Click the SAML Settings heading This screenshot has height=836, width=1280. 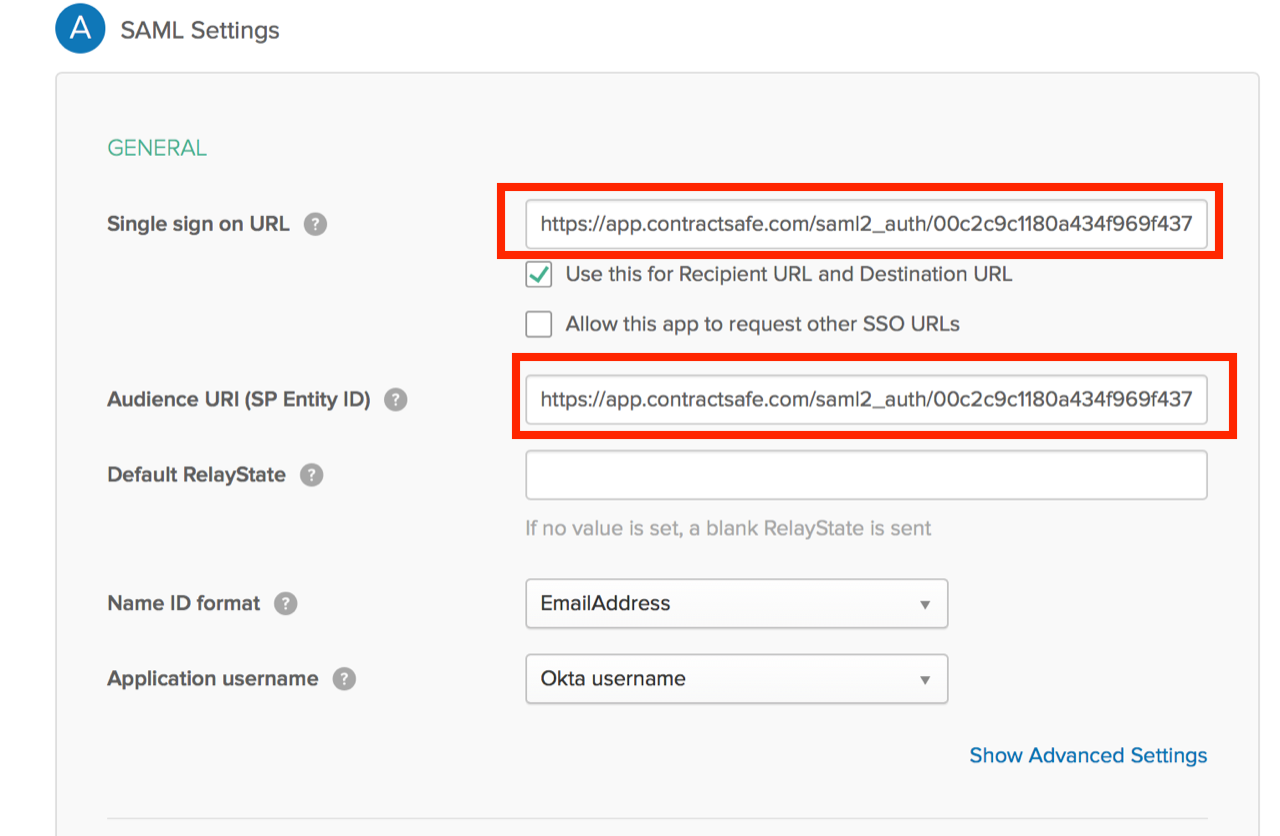(x=200, y=30)
